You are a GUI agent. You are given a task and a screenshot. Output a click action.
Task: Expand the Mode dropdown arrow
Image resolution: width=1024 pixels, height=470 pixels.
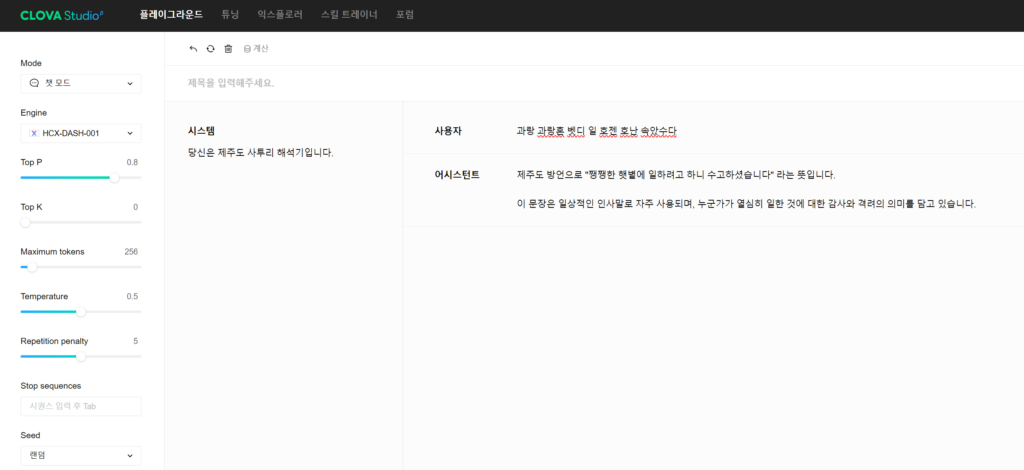pos(129,84)
